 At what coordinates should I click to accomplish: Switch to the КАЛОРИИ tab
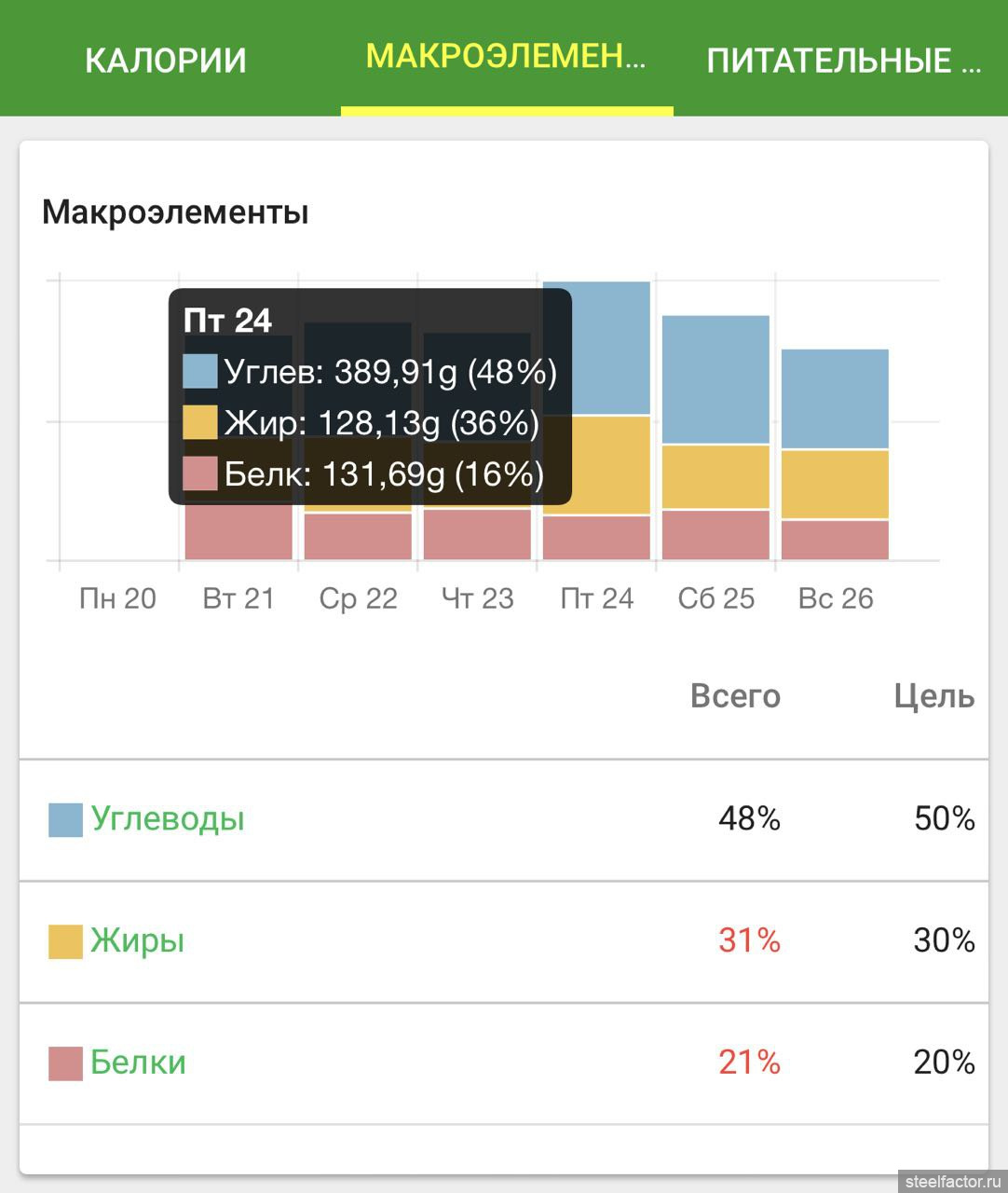coord(166,60)
